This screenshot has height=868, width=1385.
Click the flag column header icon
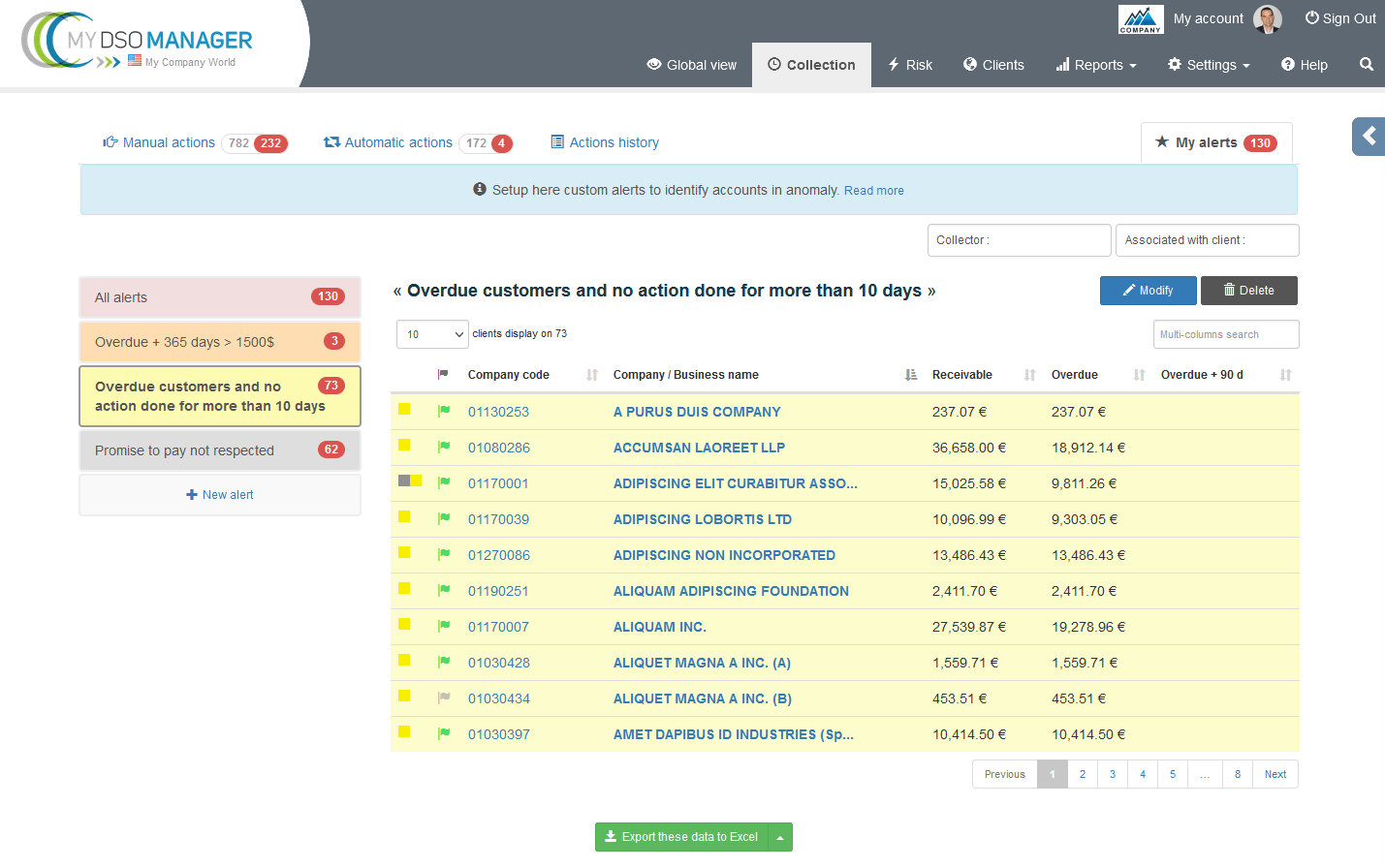pos(443,375)
